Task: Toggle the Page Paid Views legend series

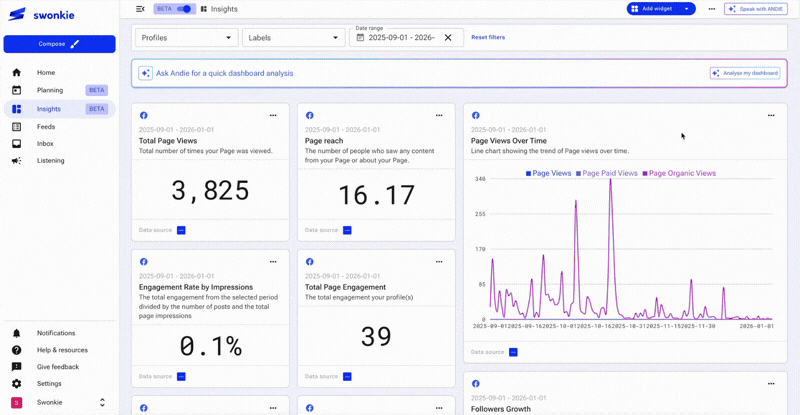Action: pos(609,173)
